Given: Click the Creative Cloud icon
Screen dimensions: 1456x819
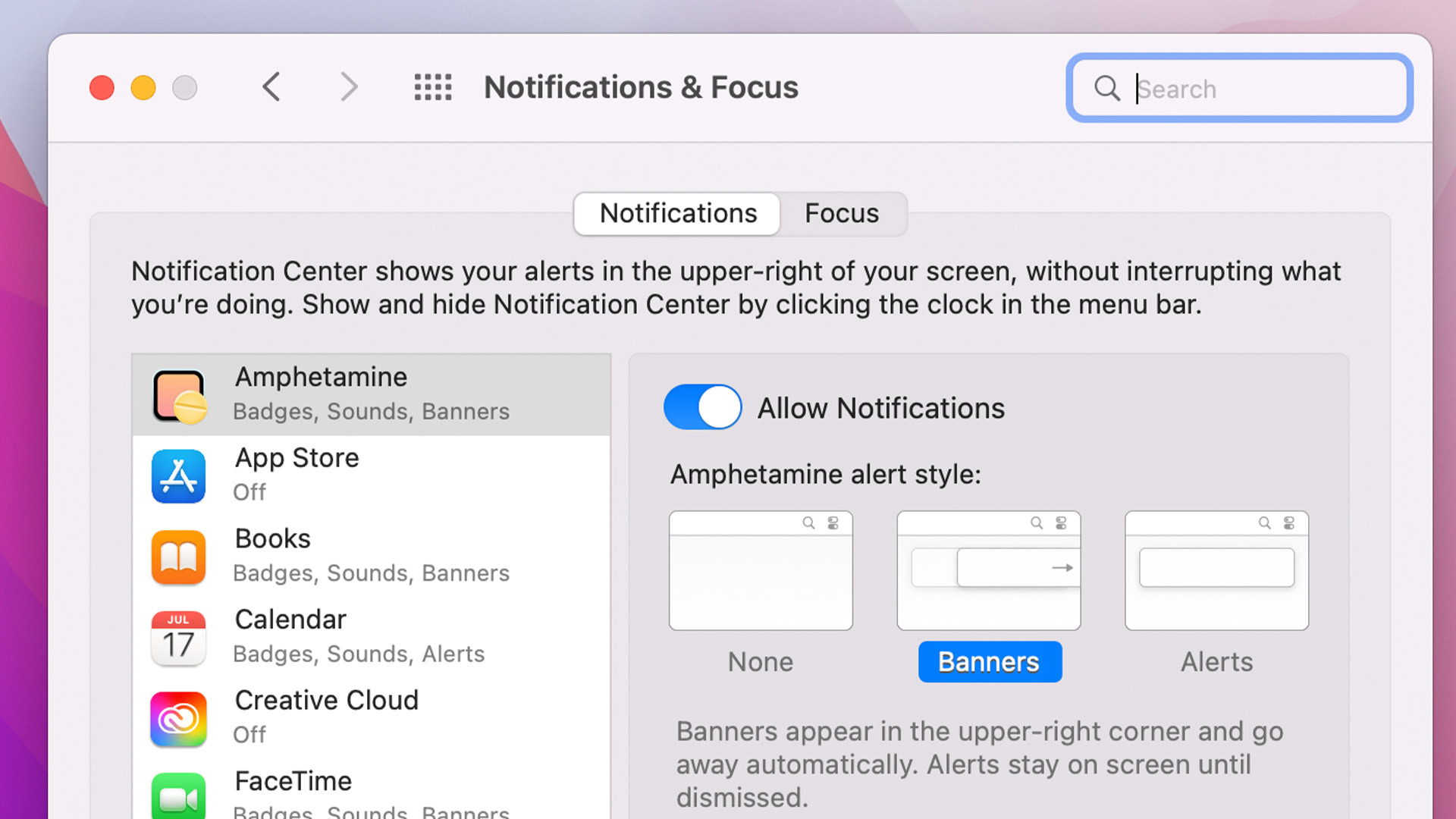Looking at the screenshot, I should coord(179,718).
